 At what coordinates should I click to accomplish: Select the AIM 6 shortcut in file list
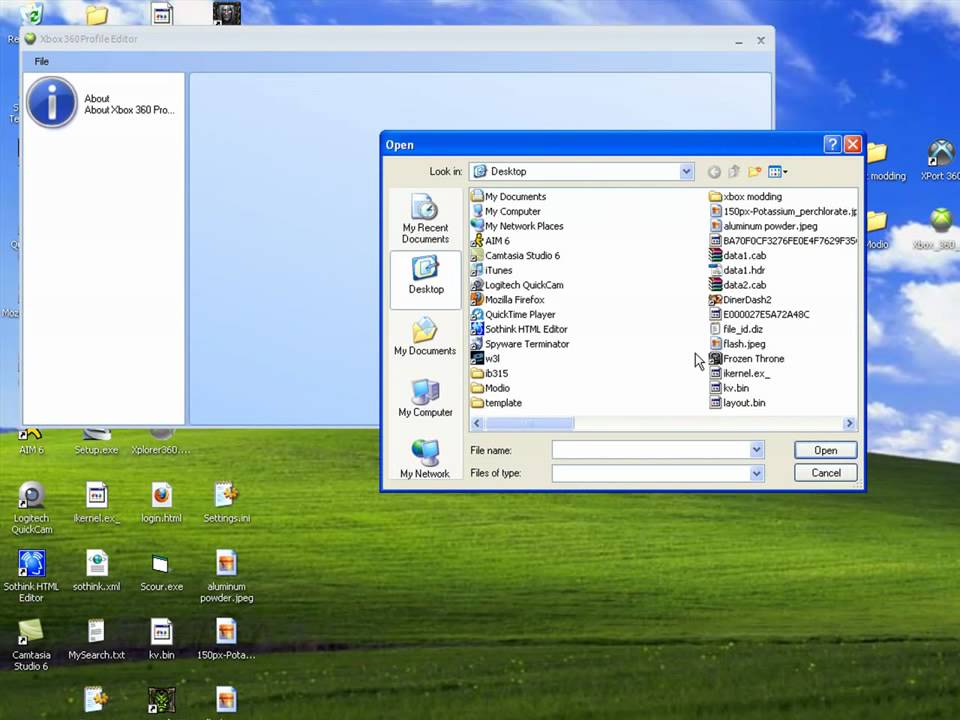click(491, 241)
